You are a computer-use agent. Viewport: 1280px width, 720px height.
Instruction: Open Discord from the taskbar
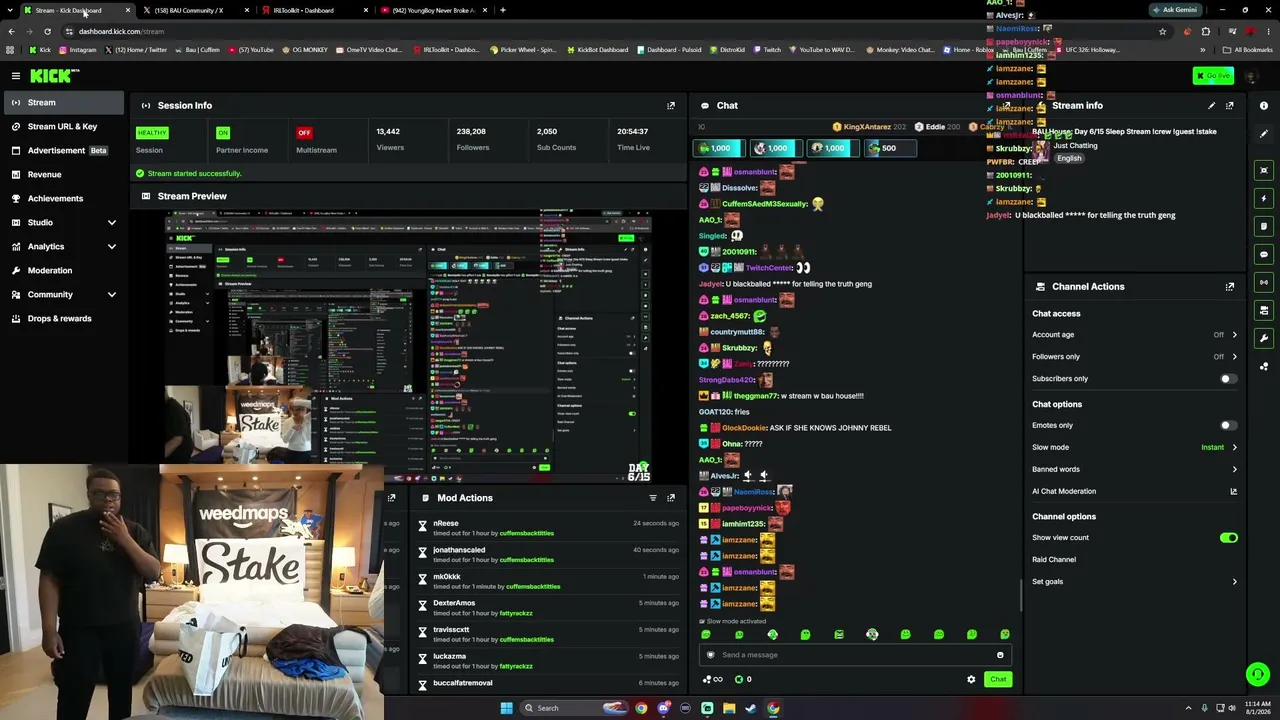(x=663, y=708)
